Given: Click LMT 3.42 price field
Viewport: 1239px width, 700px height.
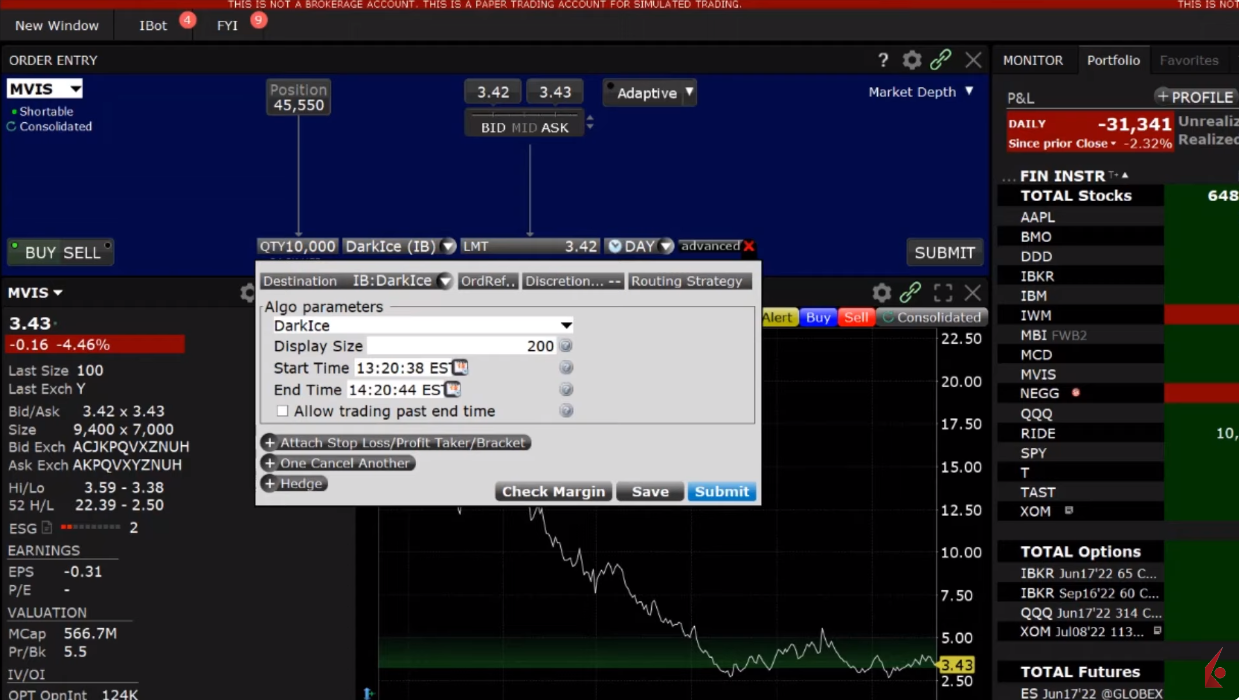Looking at the screenshot, I should [530, 246].
